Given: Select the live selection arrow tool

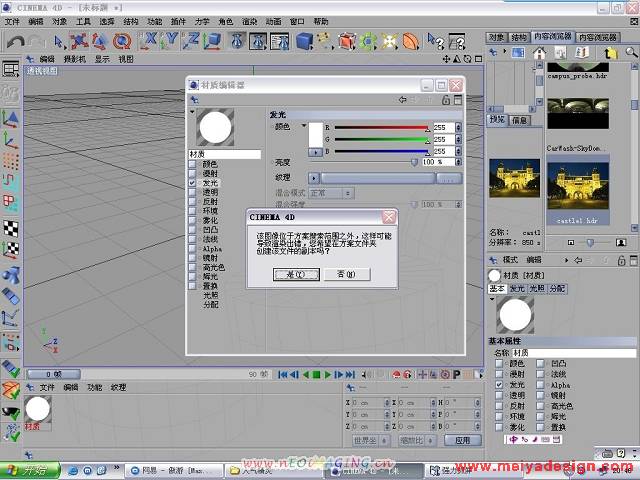Looking at the screenshot, I should pos(59,41).
